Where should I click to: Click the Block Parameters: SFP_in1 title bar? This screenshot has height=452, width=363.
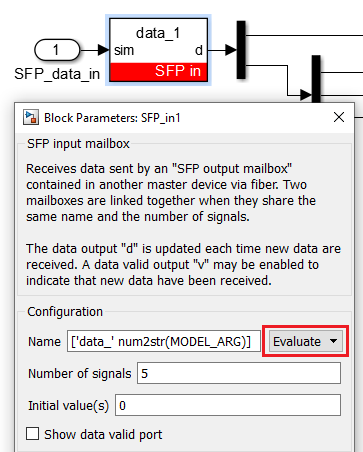tap(184, 118)
